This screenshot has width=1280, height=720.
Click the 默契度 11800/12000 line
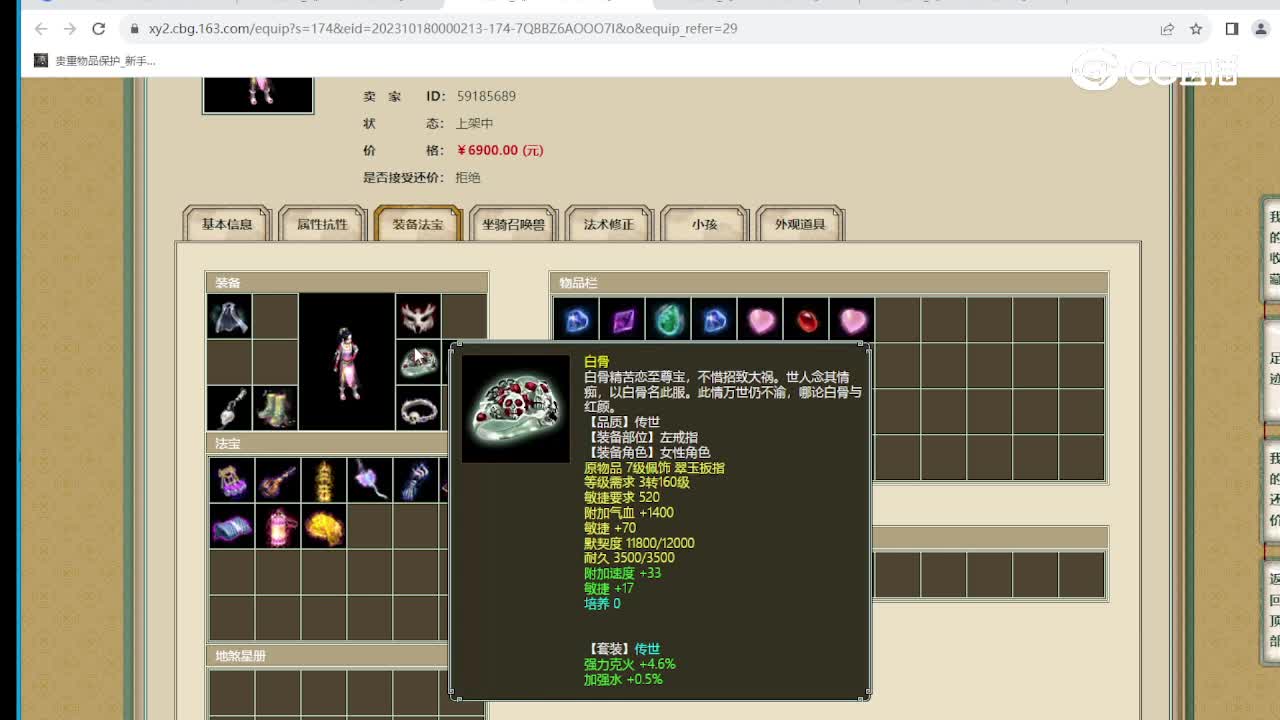click(x=639, y=543)
